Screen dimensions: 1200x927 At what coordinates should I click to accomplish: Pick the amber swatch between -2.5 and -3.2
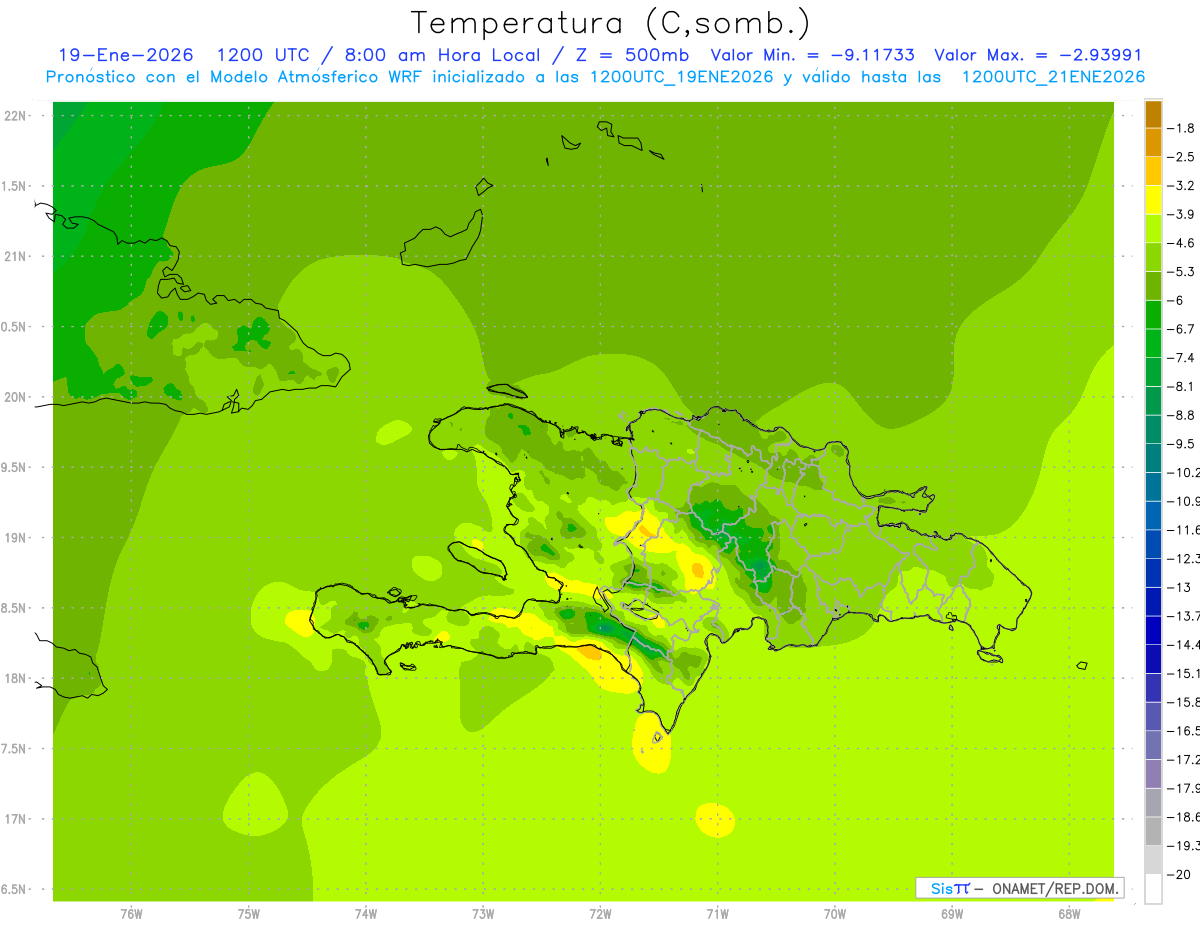1153,171
